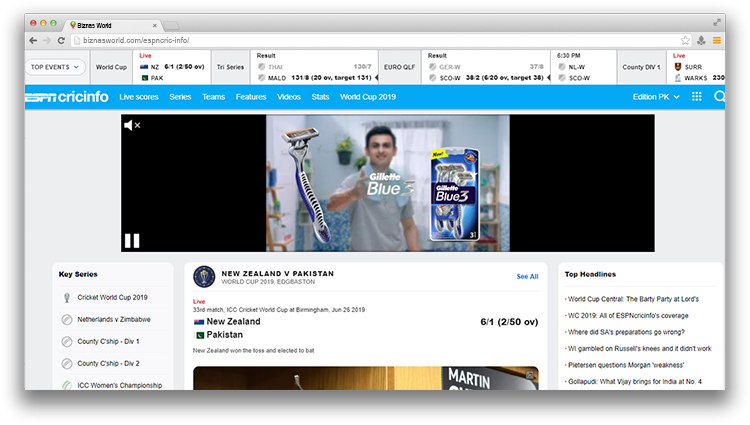Open the Series menu
750x425 pixels.
pos(180,97)
